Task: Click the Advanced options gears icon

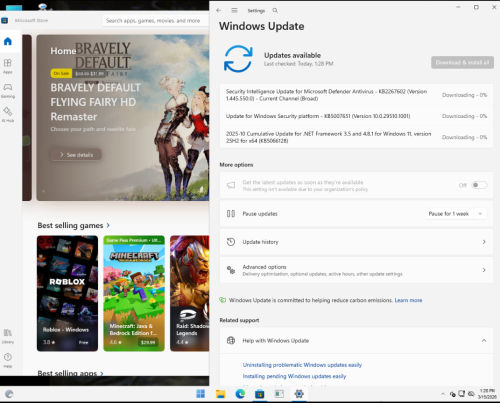Action: click(x=231, y=270)
